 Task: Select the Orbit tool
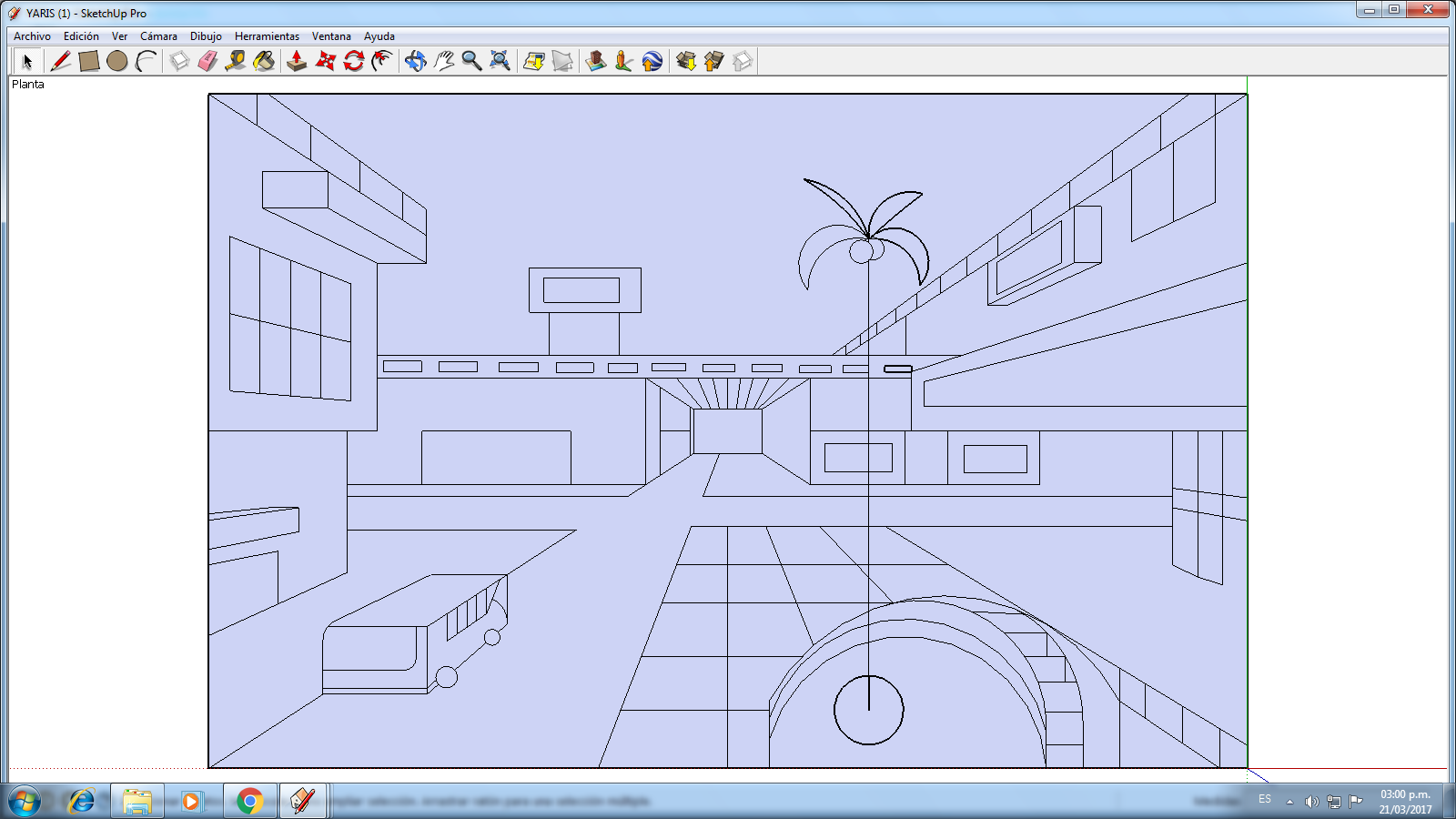(x=415, y=61)
